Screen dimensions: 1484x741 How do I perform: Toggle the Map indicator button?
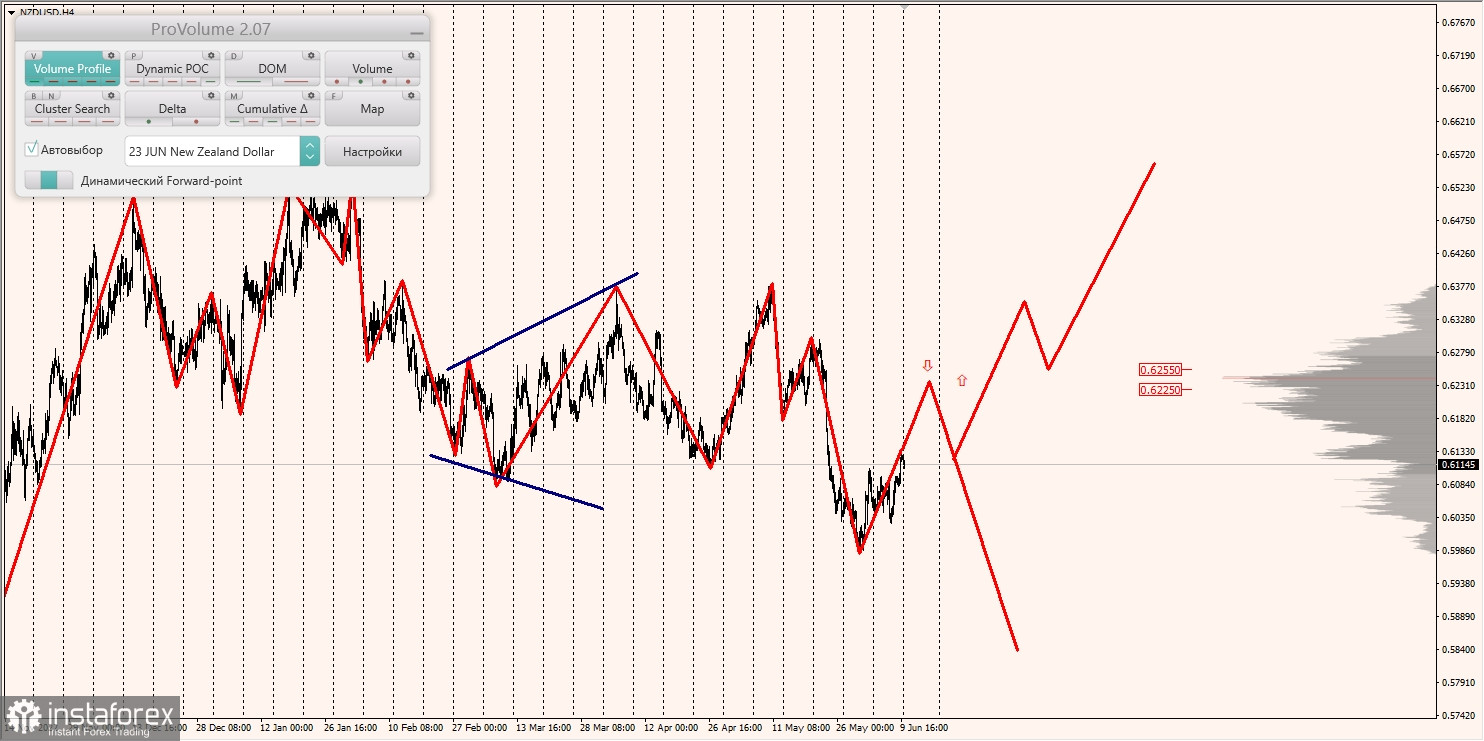[x=372, y=109]
